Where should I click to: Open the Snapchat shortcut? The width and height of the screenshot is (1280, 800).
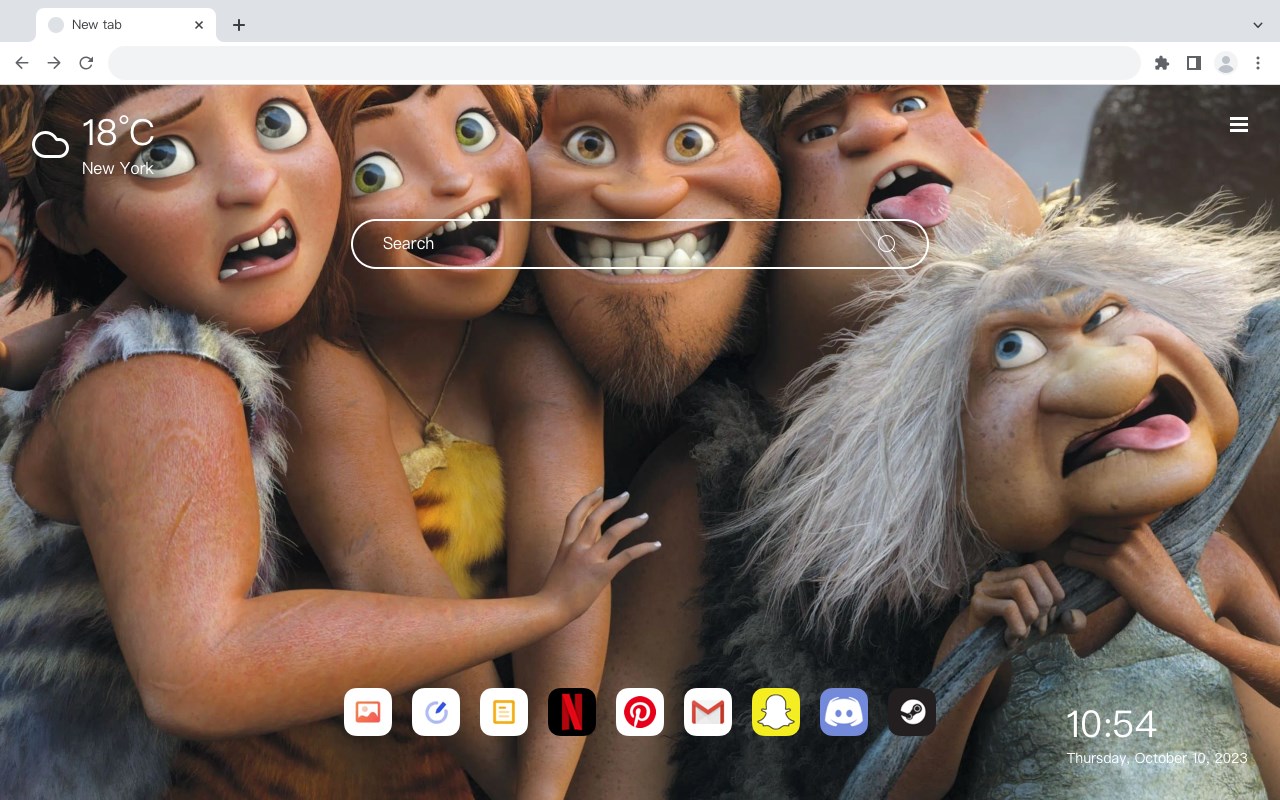pos(776,712)
